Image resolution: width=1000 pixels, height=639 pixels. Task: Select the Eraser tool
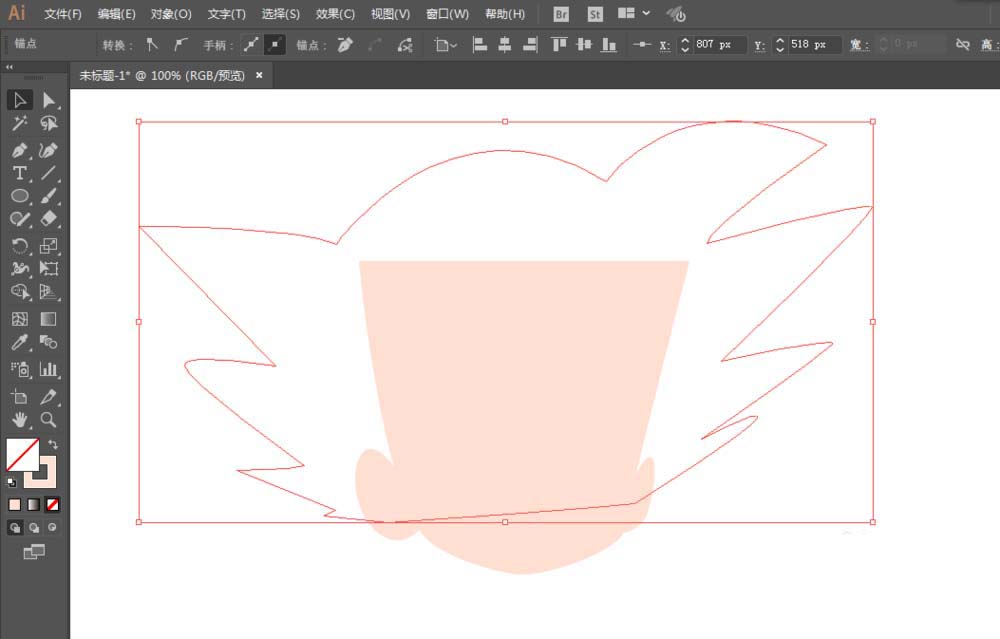point(48,219)
